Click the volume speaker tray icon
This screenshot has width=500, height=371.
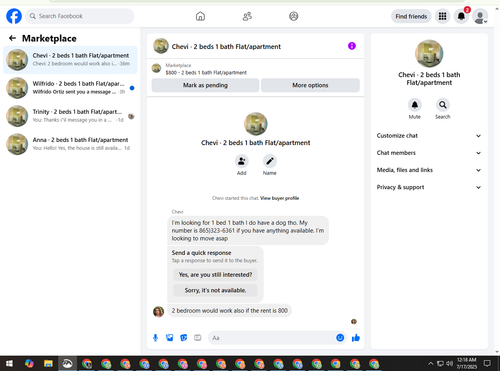tap(450, 363)
